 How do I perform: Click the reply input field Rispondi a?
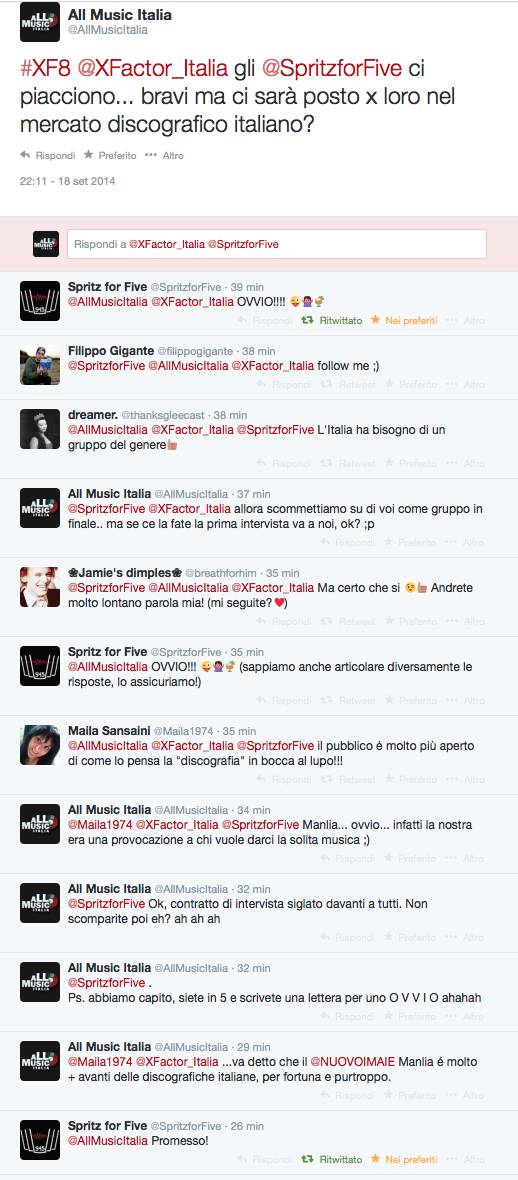[276, 245]
